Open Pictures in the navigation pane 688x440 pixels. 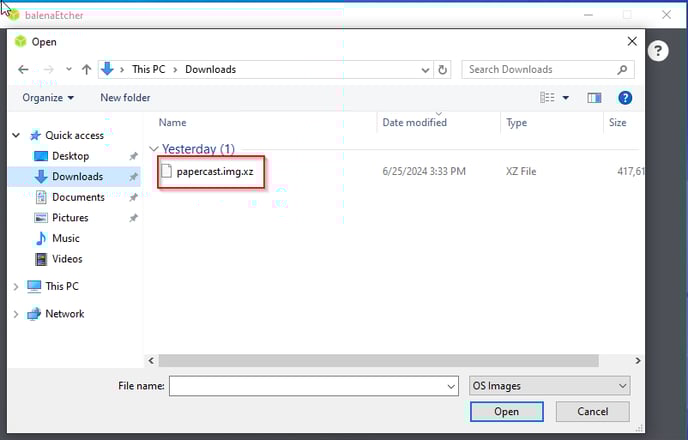coord(70,218)
